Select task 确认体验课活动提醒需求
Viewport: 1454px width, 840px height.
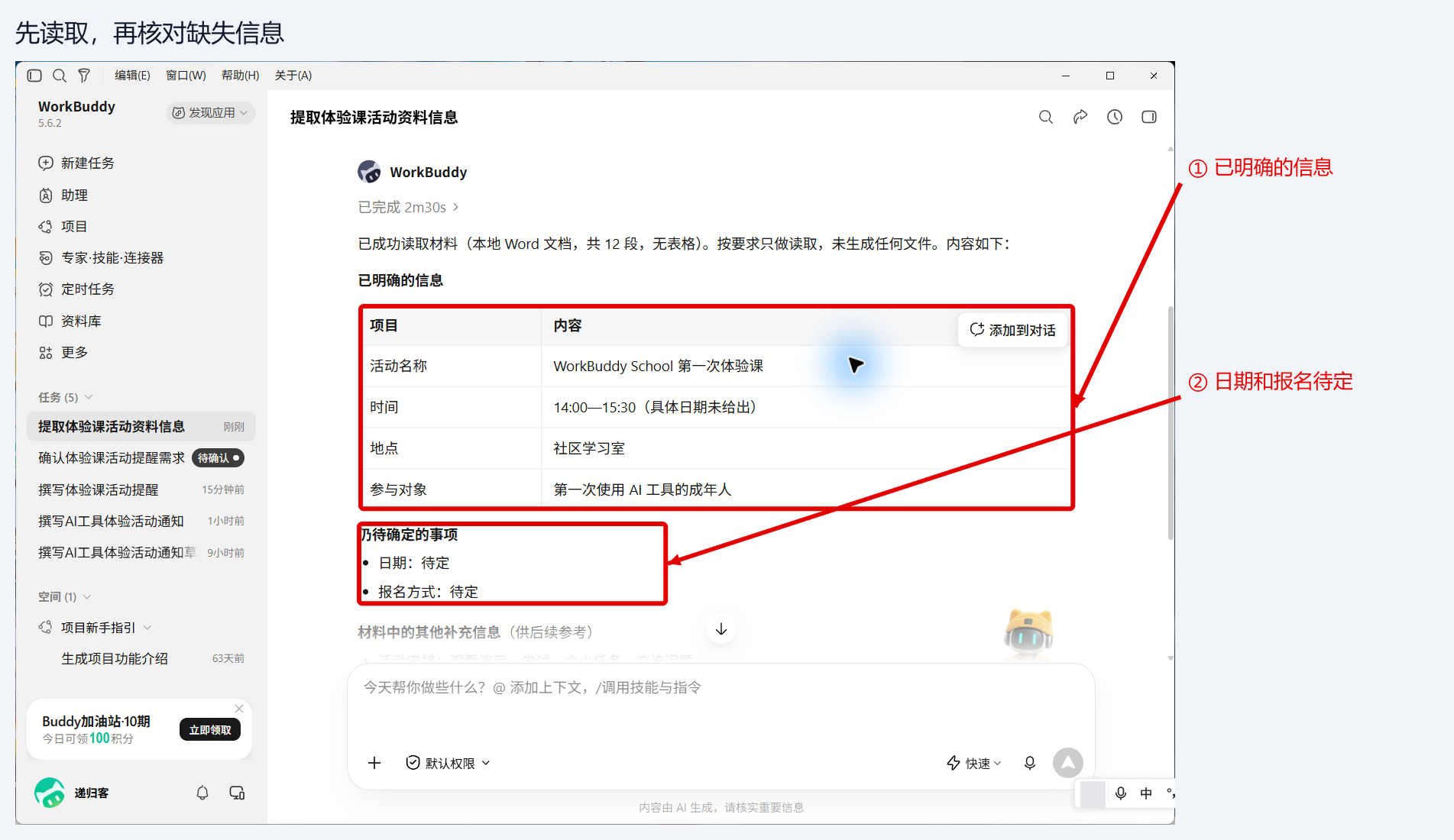coord(141,457)
